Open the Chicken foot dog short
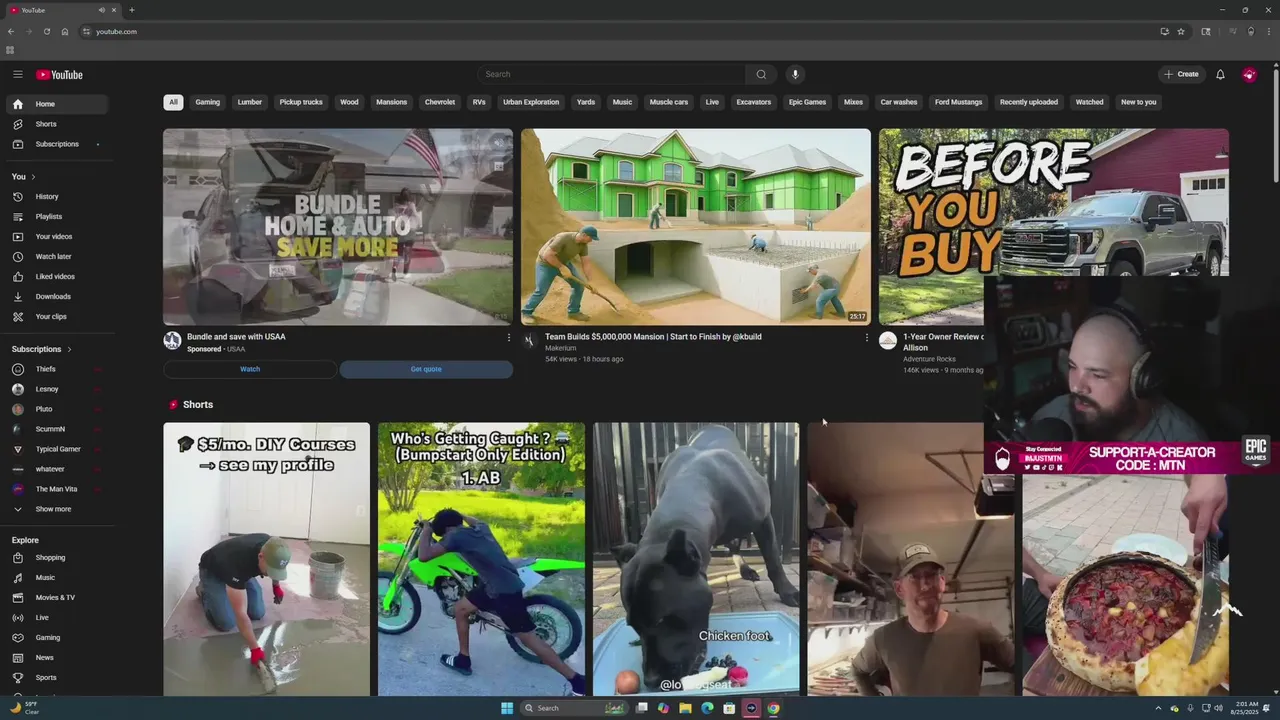 696,558
